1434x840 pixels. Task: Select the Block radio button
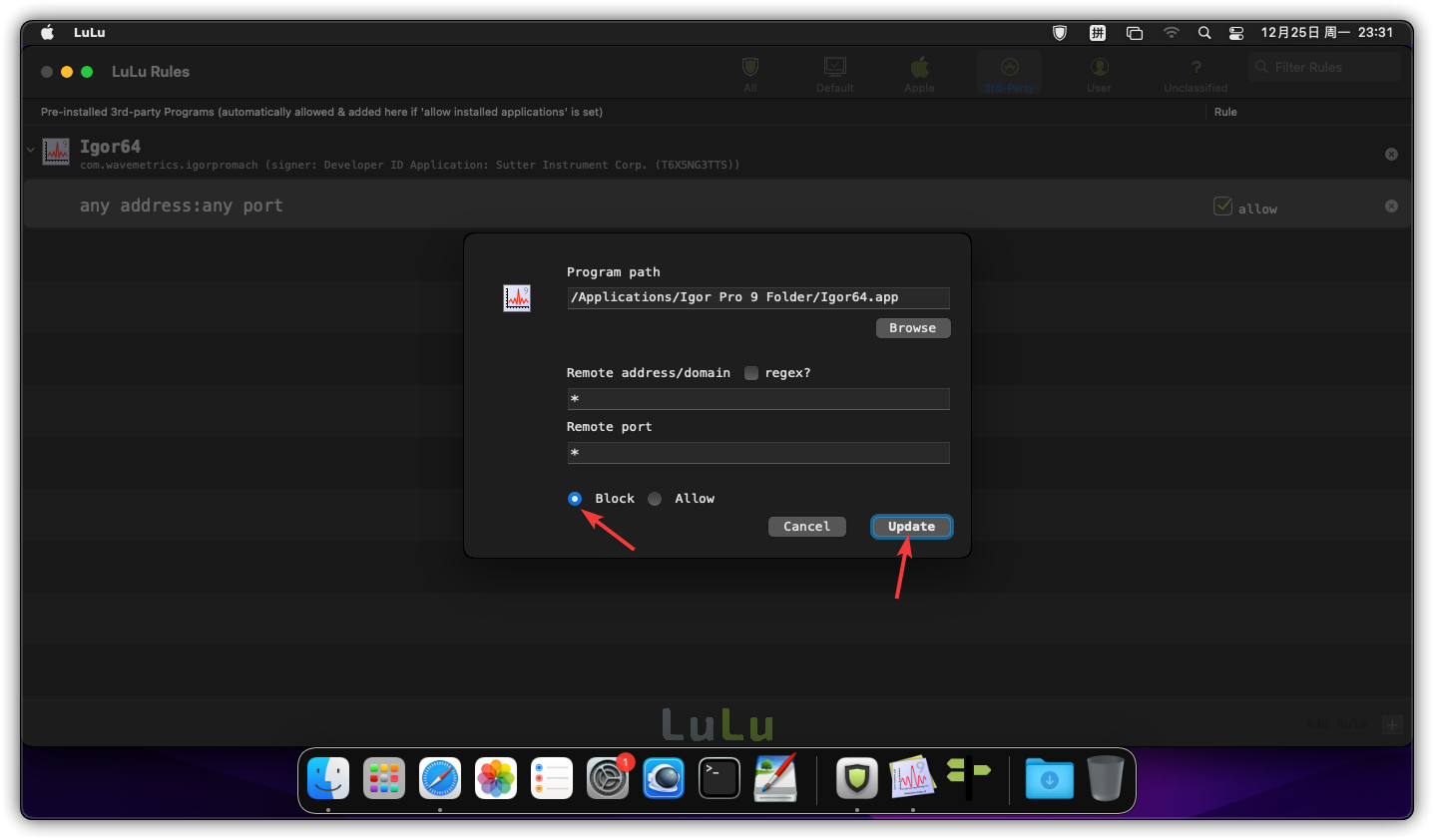[575, 499]
